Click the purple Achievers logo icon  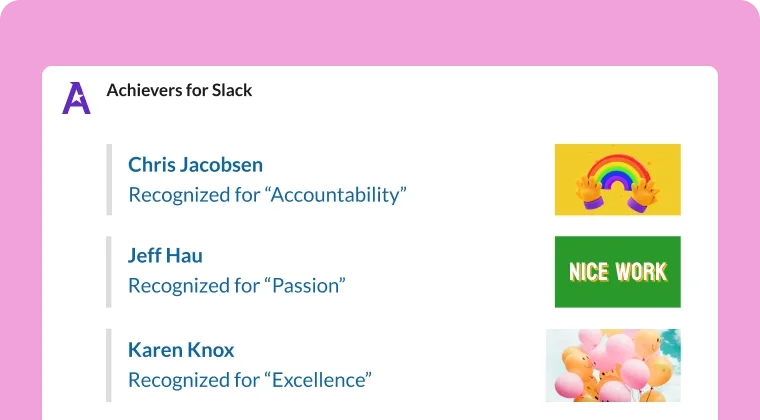coord(76,97)
